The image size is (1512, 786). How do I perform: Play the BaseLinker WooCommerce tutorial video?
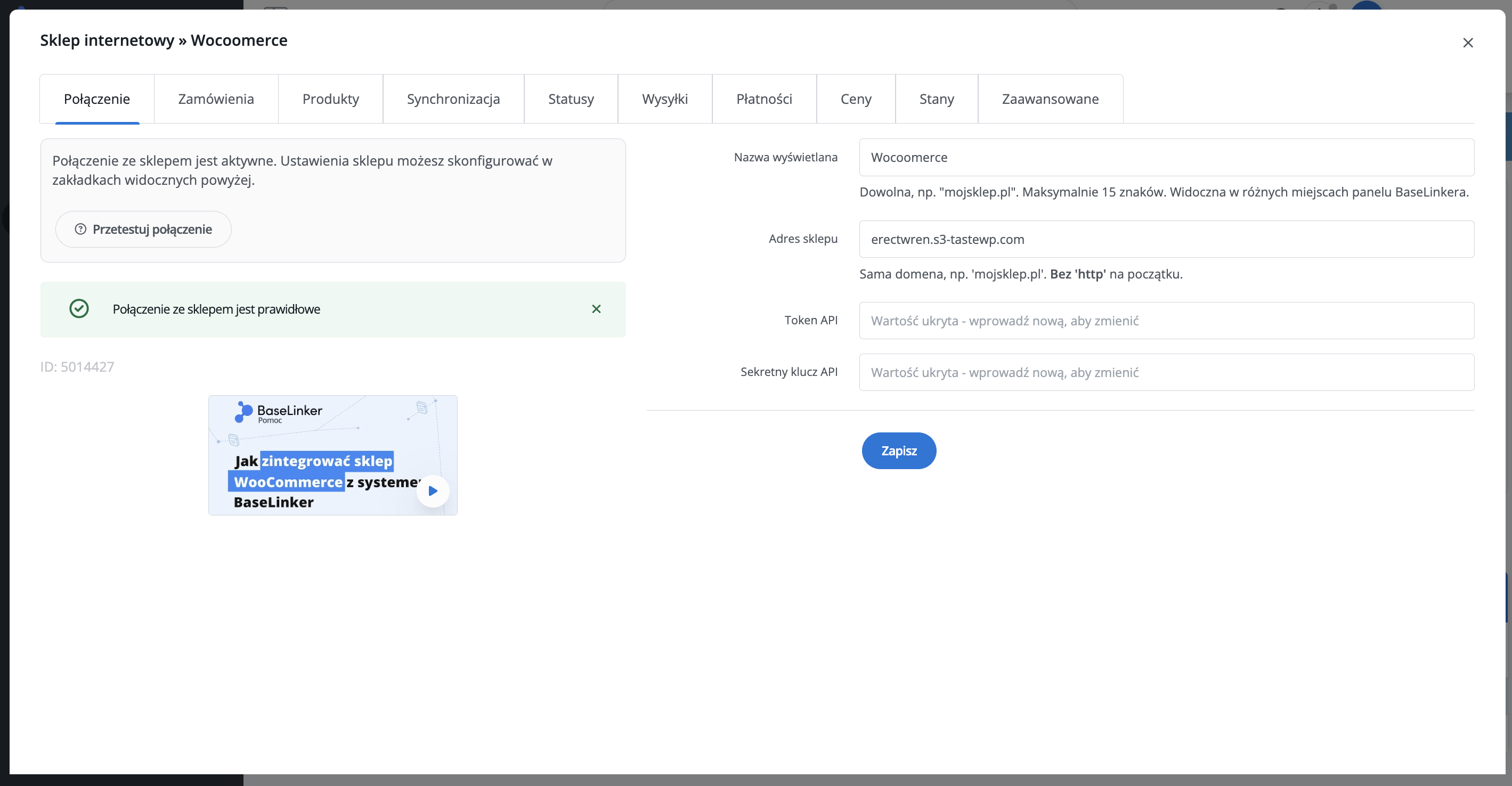(433, 491)
